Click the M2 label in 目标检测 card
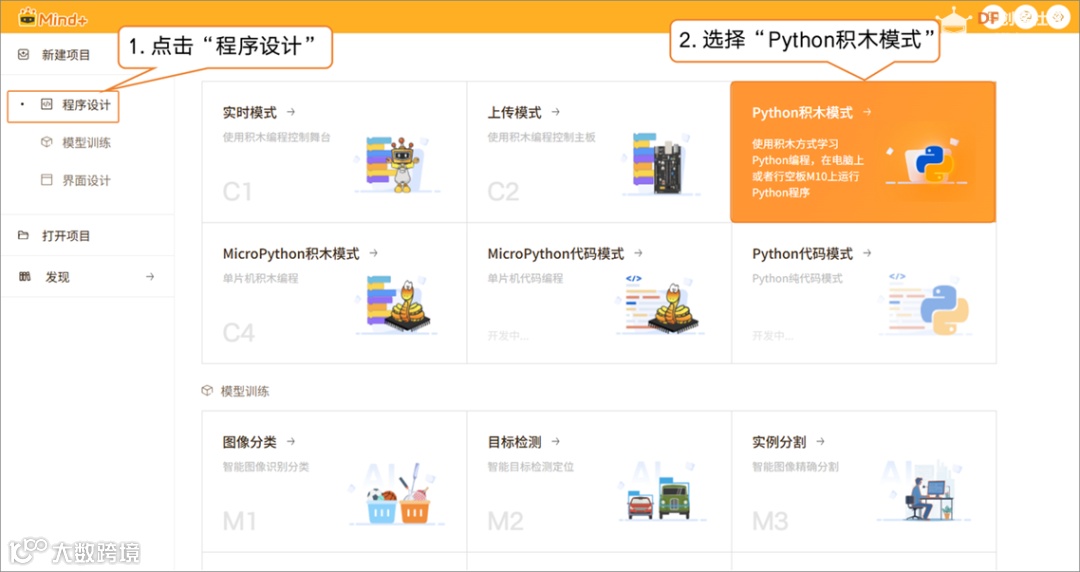This screenshot has height=572, width=1080. 506,522
